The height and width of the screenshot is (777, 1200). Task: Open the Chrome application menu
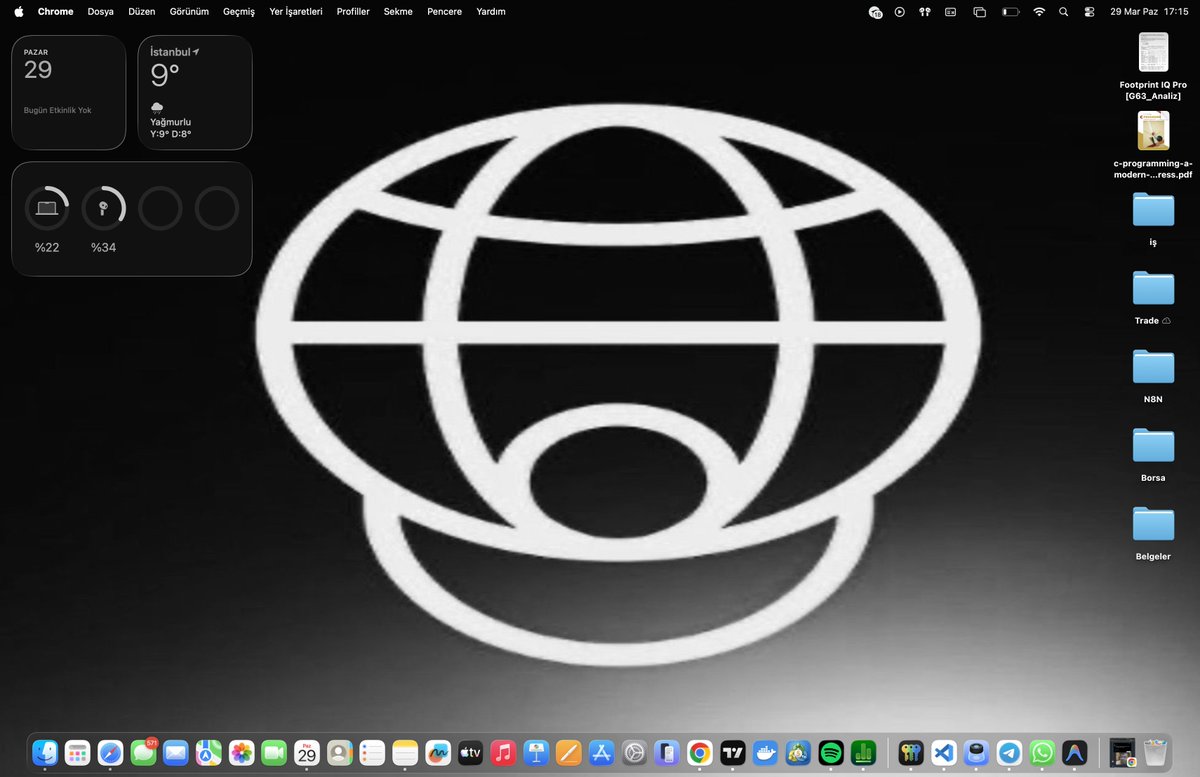55,11
